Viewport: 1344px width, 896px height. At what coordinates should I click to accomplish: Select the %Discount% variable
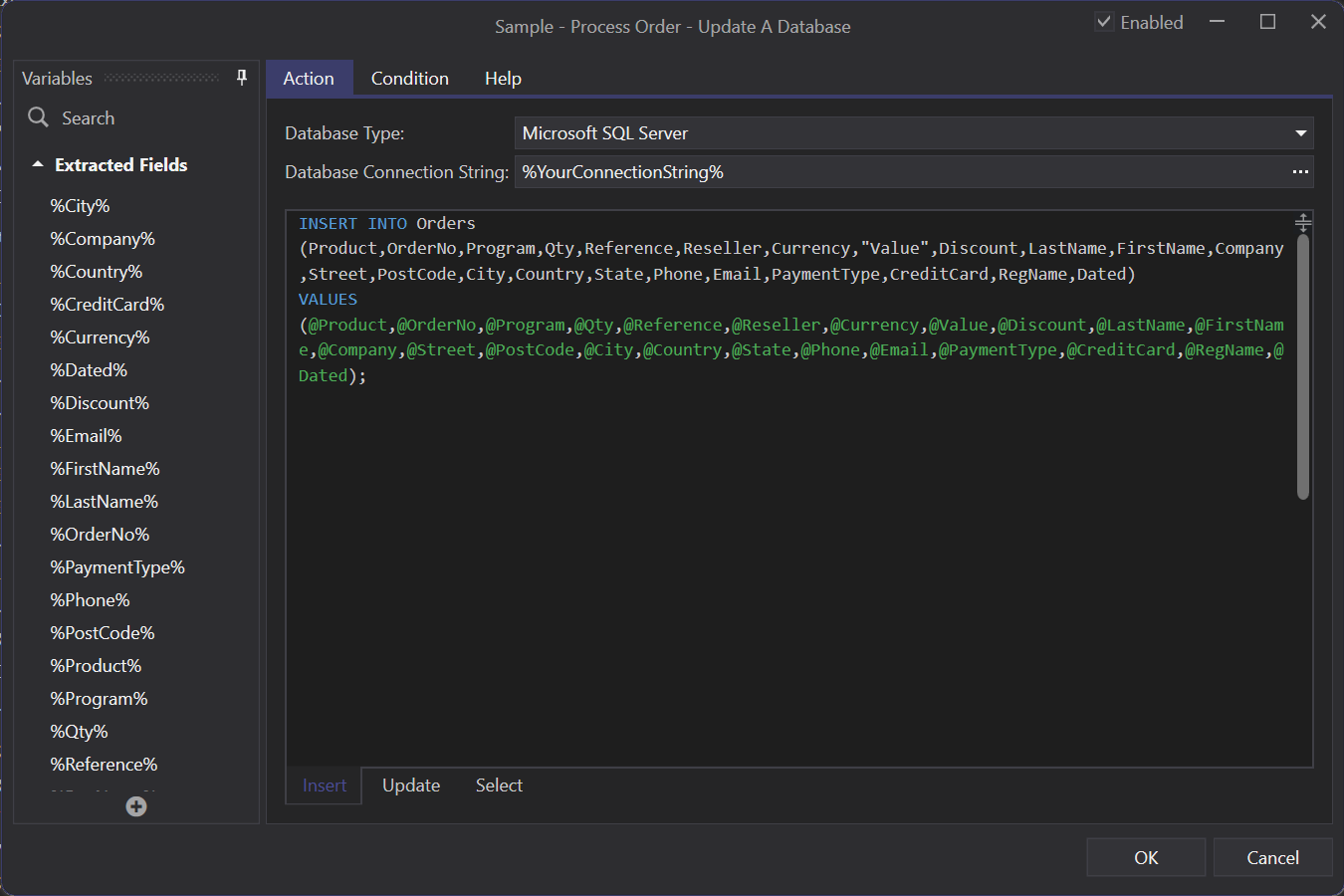click(x=100, y=403)
